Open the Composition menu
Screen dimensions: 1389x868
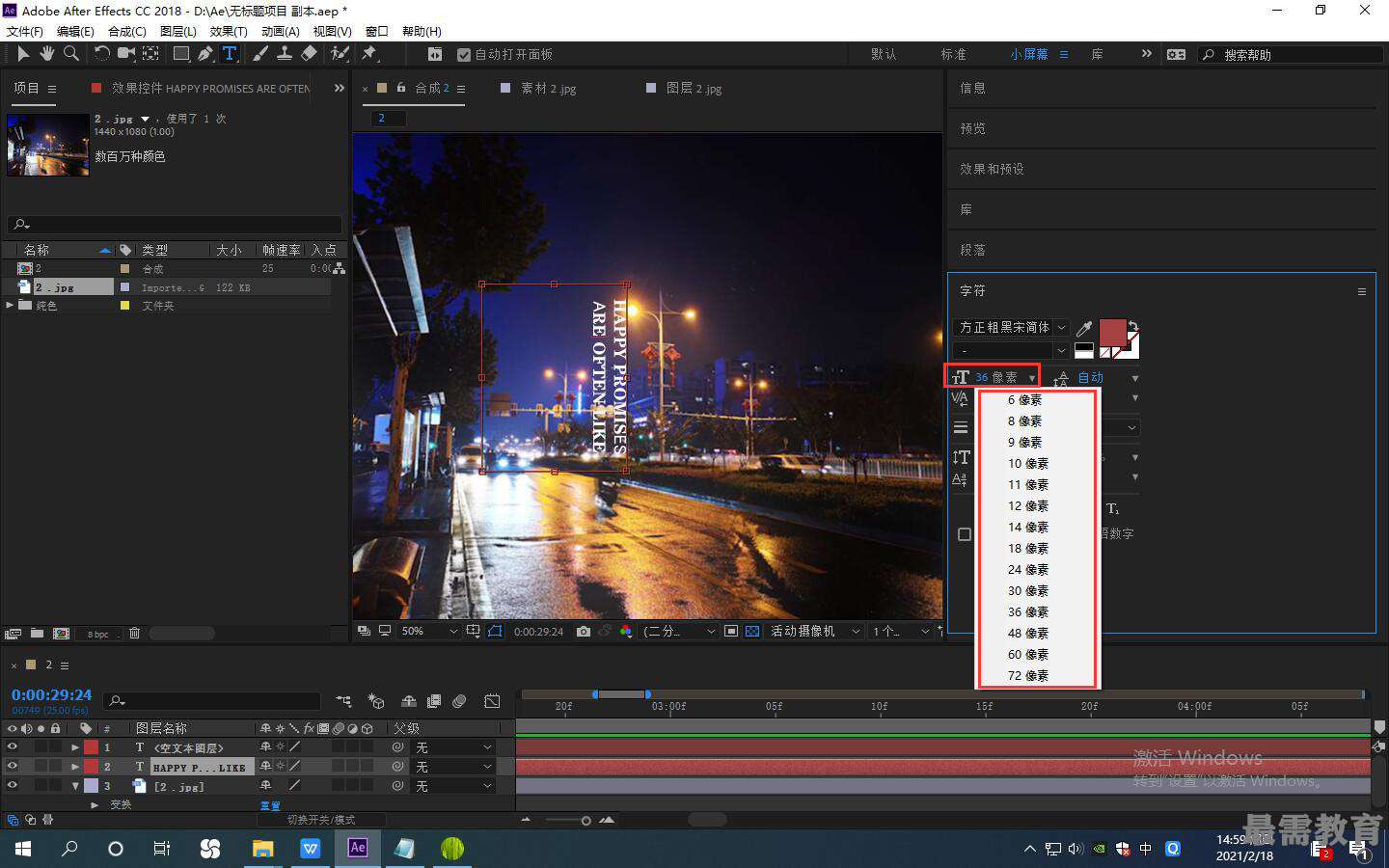(x=127, y=31)
